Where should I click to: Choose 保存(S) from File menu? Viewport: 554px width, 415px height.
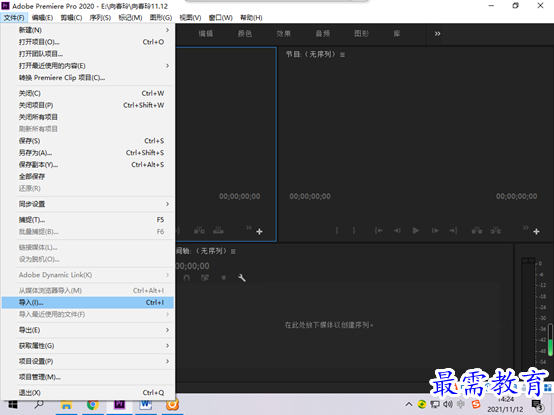88,141
